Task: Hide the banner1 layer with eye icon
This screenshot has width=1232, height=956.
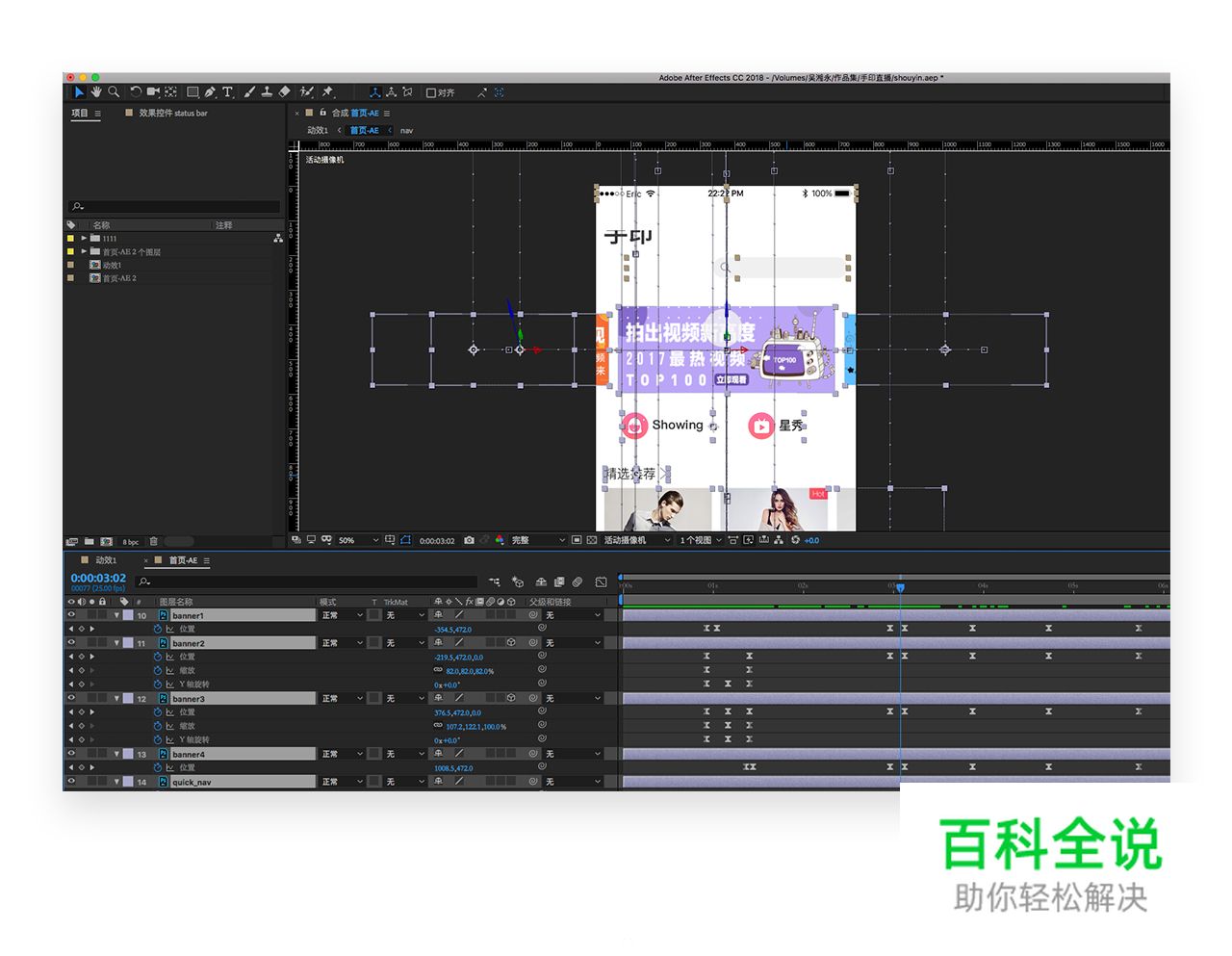Action: (x=70, y=614)
